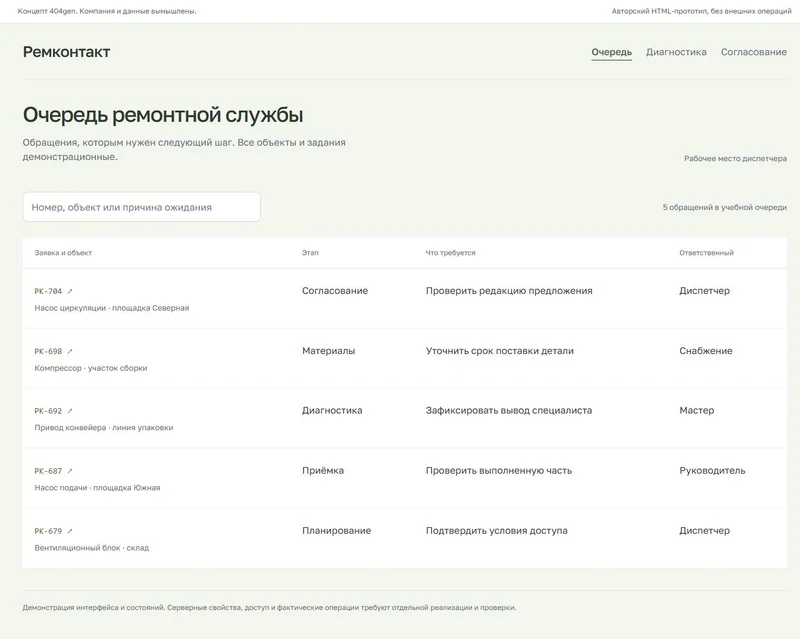Screen dimensions: 800x639
Task: Click Уточнить срок поставки детали
Action: [x=499, y=351]
